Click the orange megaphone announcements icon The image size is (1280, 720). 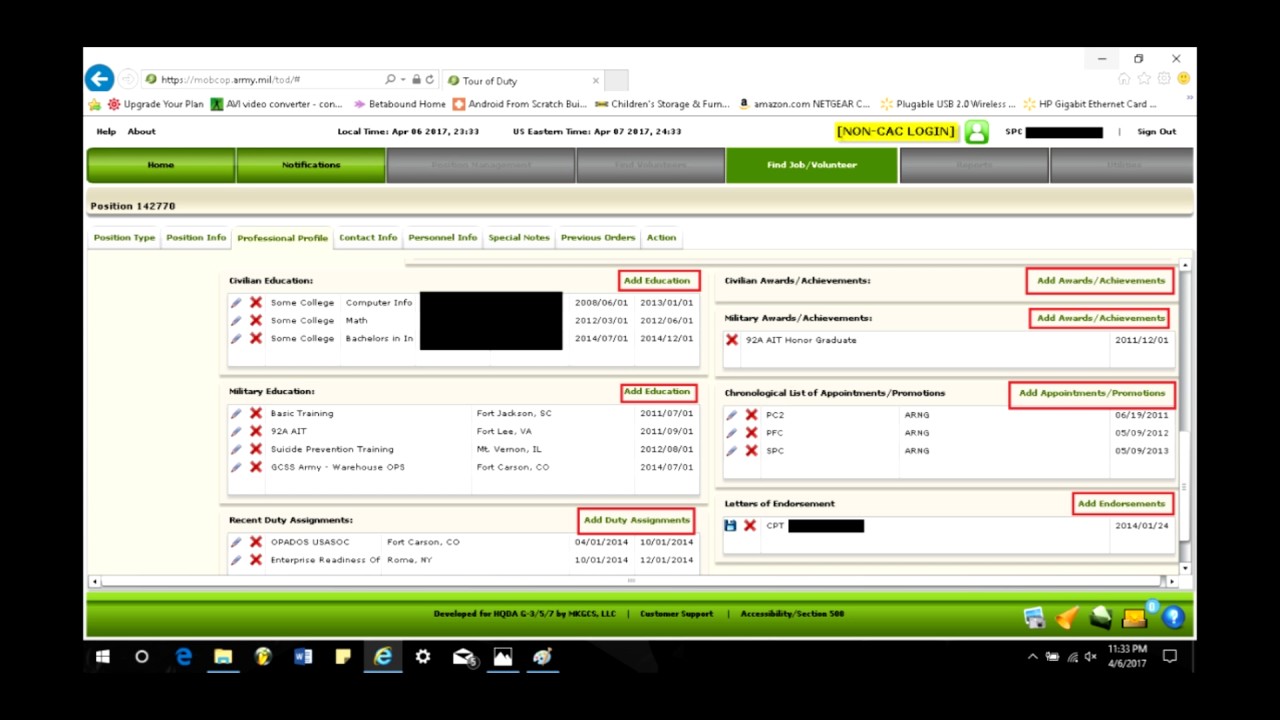pos(1066,617)
